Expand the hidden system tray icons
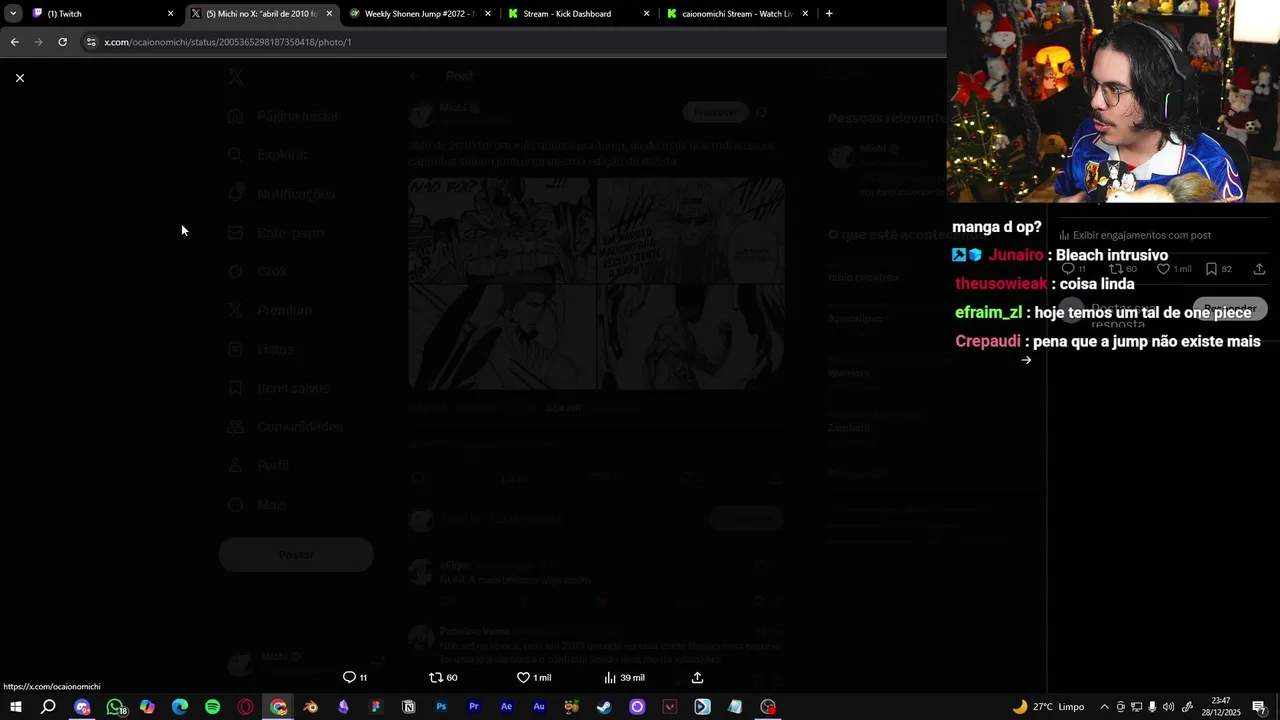 [1104, 707]
